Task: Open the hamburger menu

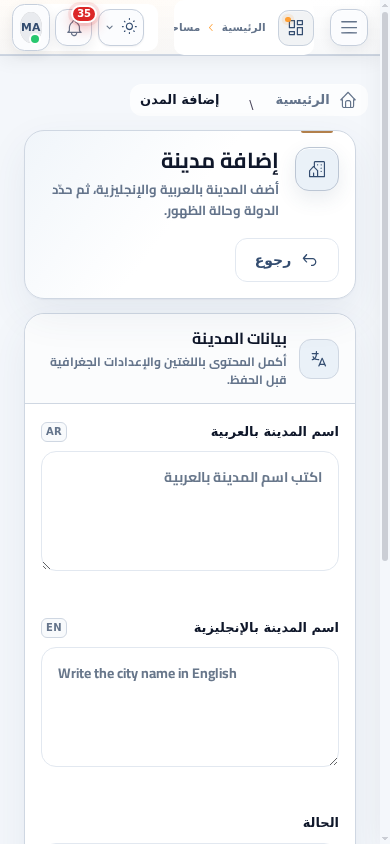Action: [349, 27]
